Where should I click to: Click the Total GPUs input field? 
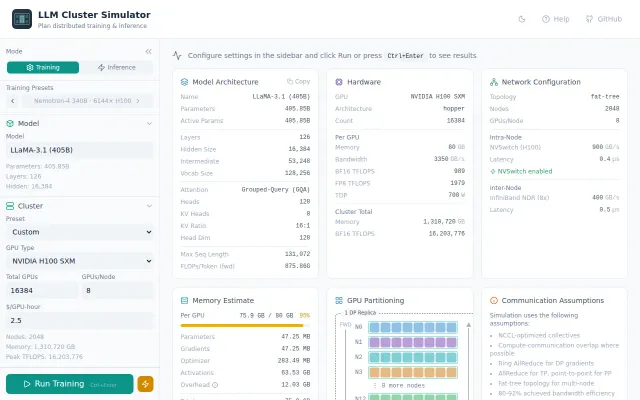tap(42, 291)
